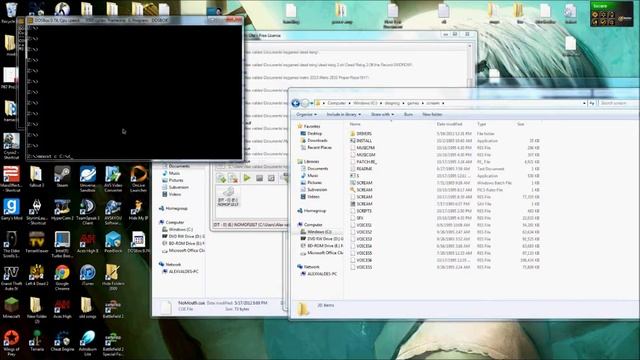Select the INSTALL application file

coord(445,140)
